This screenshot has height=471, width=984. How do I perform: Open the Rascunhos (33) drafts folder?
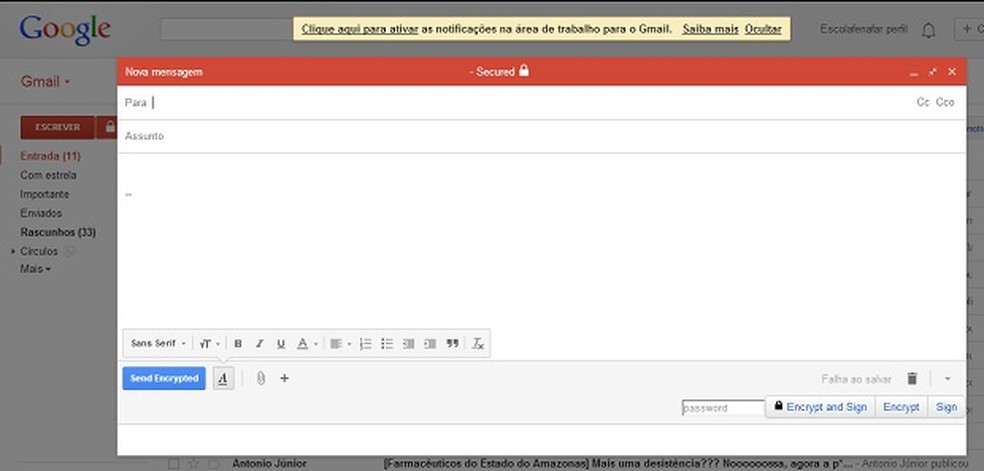[58, 232]
